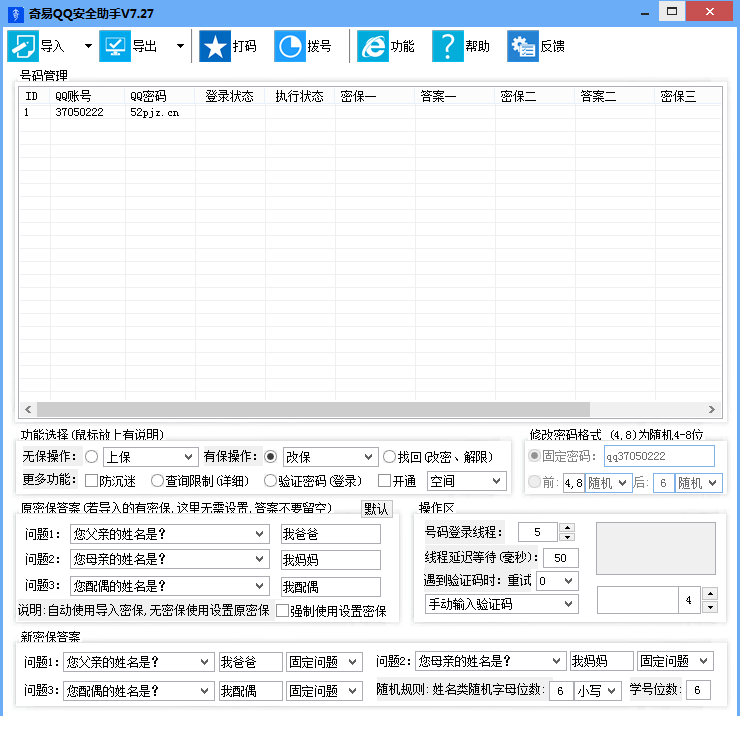Select the 有保操作 radio button
Image resolution: width=740 pixels, height=739 pixels.
[x=270, y=456]
